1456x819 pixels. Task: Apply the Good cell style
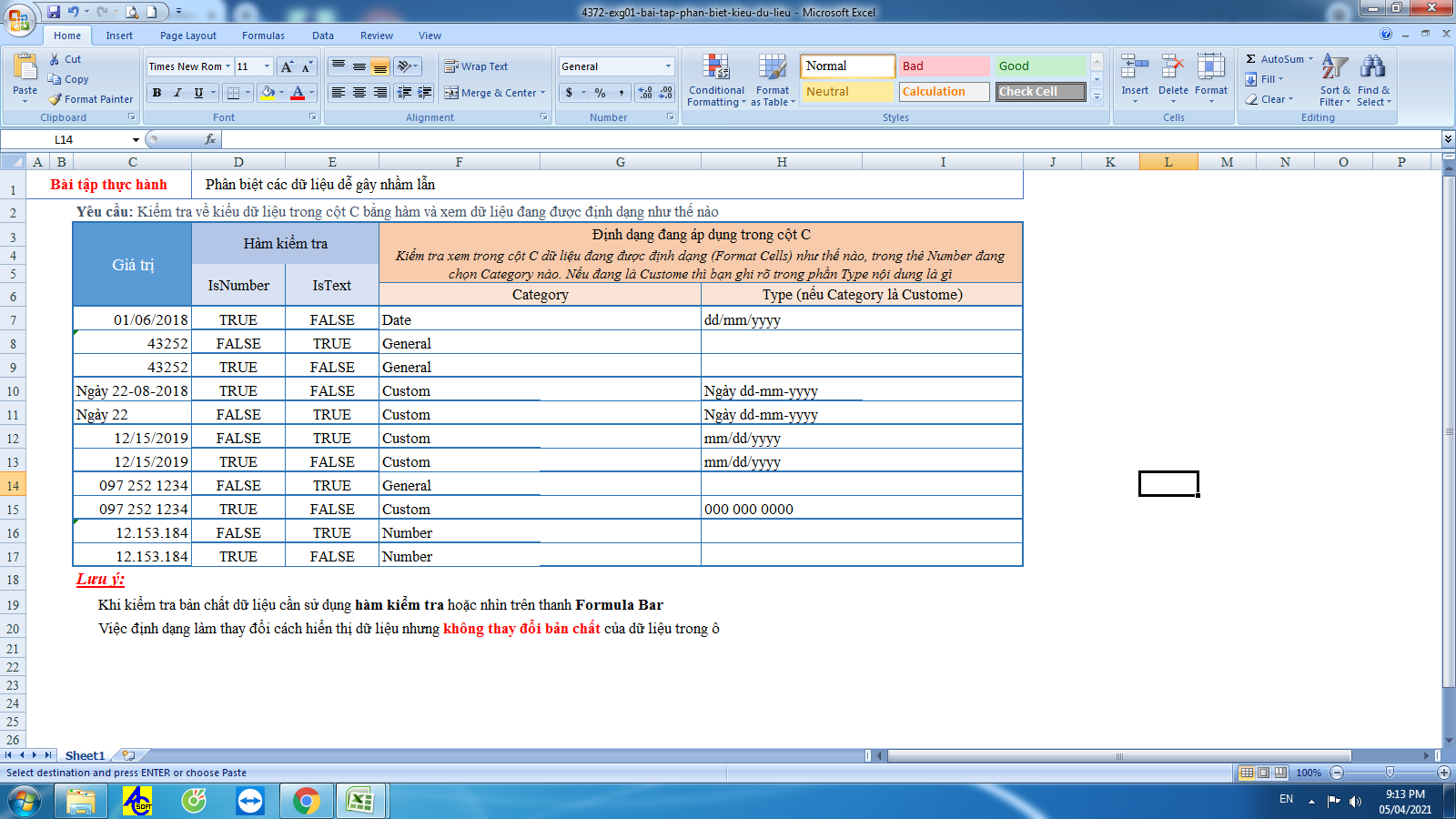pyautogui.click(x=1041, y=66)
